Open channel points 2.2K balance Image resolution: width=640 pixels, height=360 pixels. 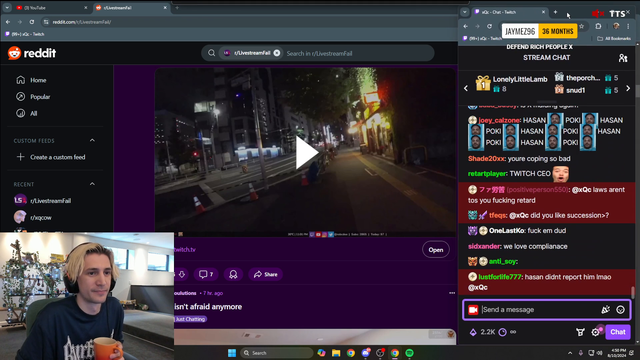483,332
